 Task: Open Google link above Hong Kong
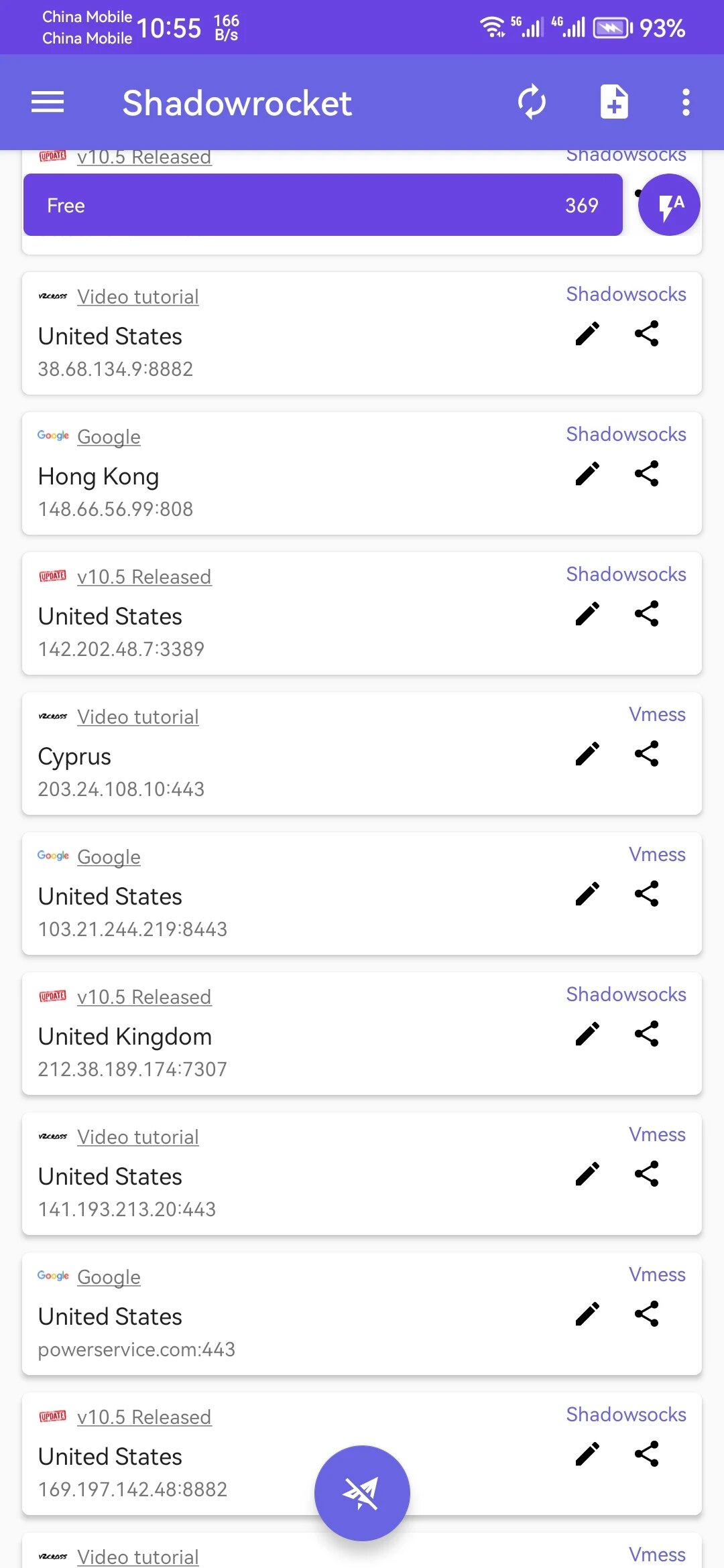click(x=109, y=437)
